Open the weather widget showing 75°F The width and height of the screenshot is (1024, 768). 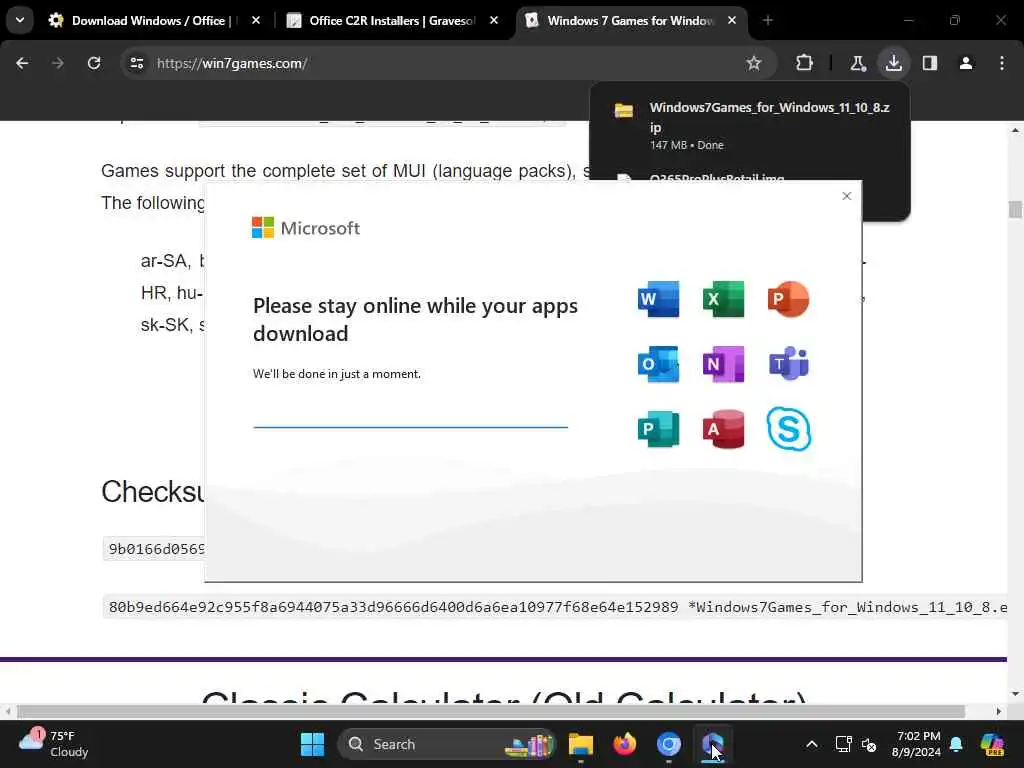pos(54,744)
